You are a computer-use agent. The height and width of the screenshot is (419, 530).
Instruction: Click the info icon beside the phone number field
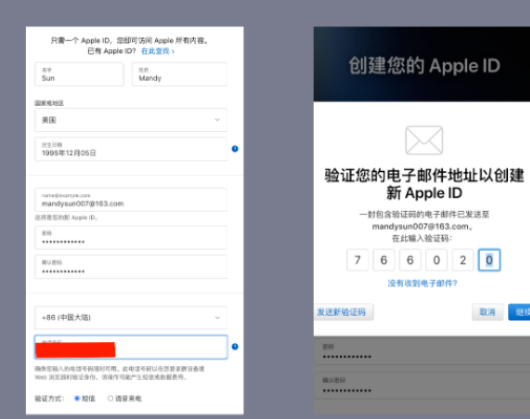[235, 346]
